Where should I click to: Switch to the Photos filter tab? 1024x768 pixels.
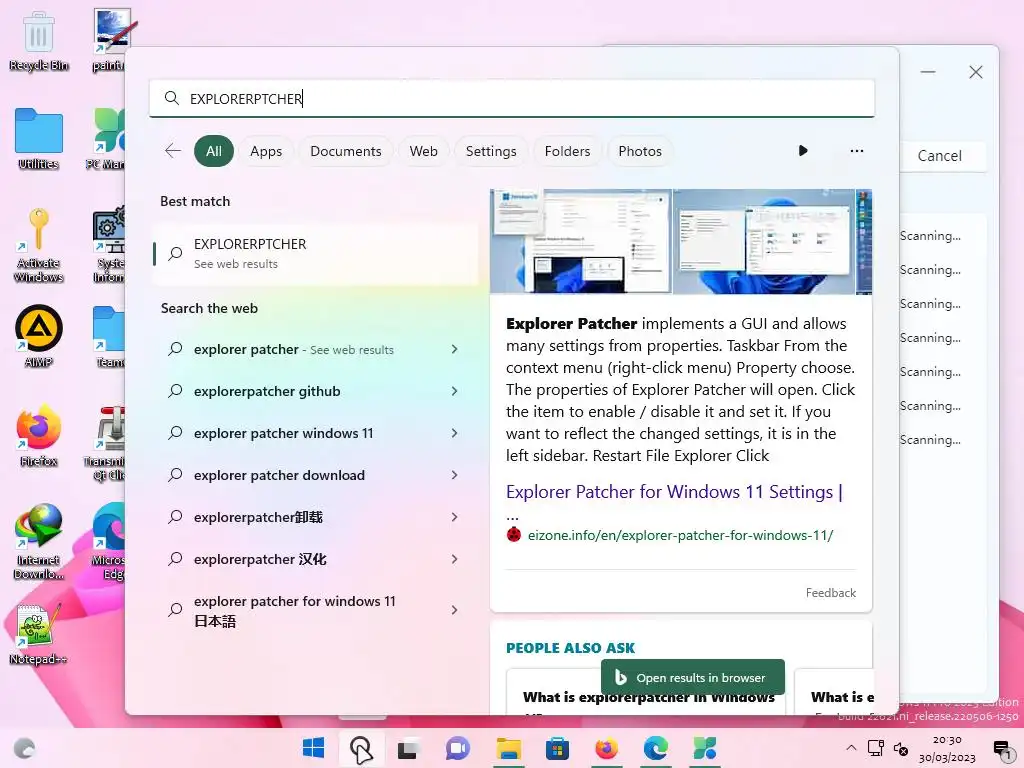(x=639, y=151)
